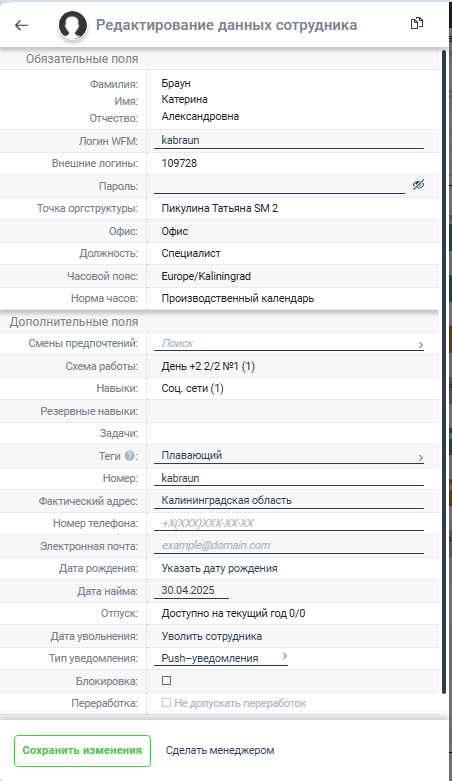Click the Tags help question icon
Viewport: 452px width, 781px height.
(x=129, y=455)
